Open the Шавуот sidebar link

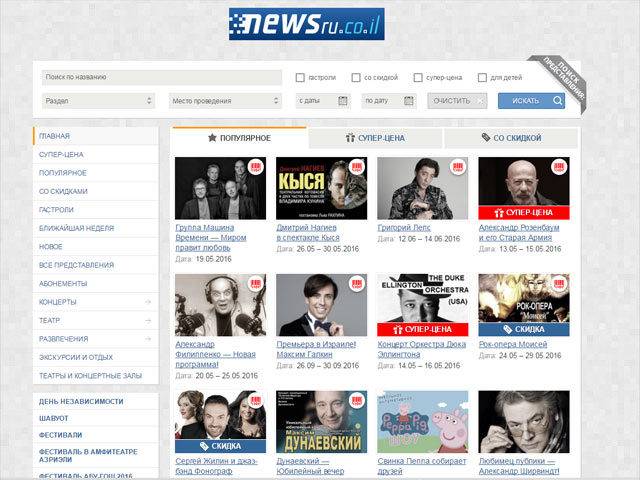click(53, 418)
